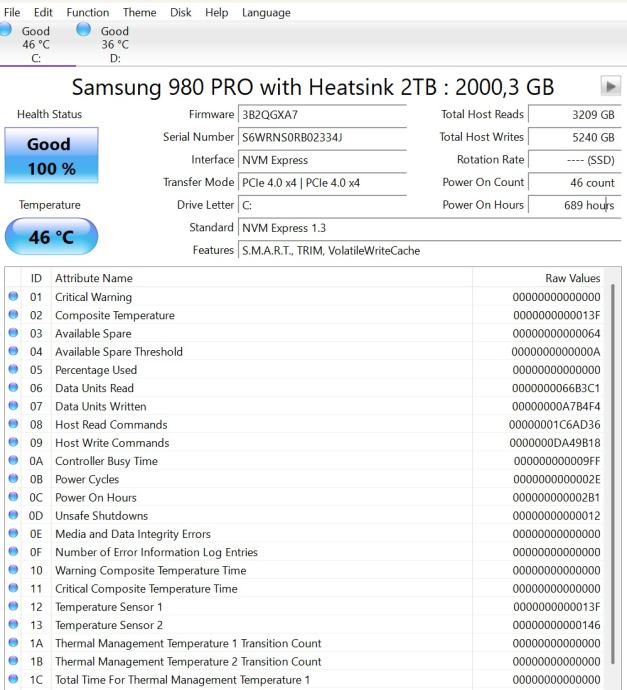Click the status dot for Unsafe Shutdowns

(x=13, y=515)
